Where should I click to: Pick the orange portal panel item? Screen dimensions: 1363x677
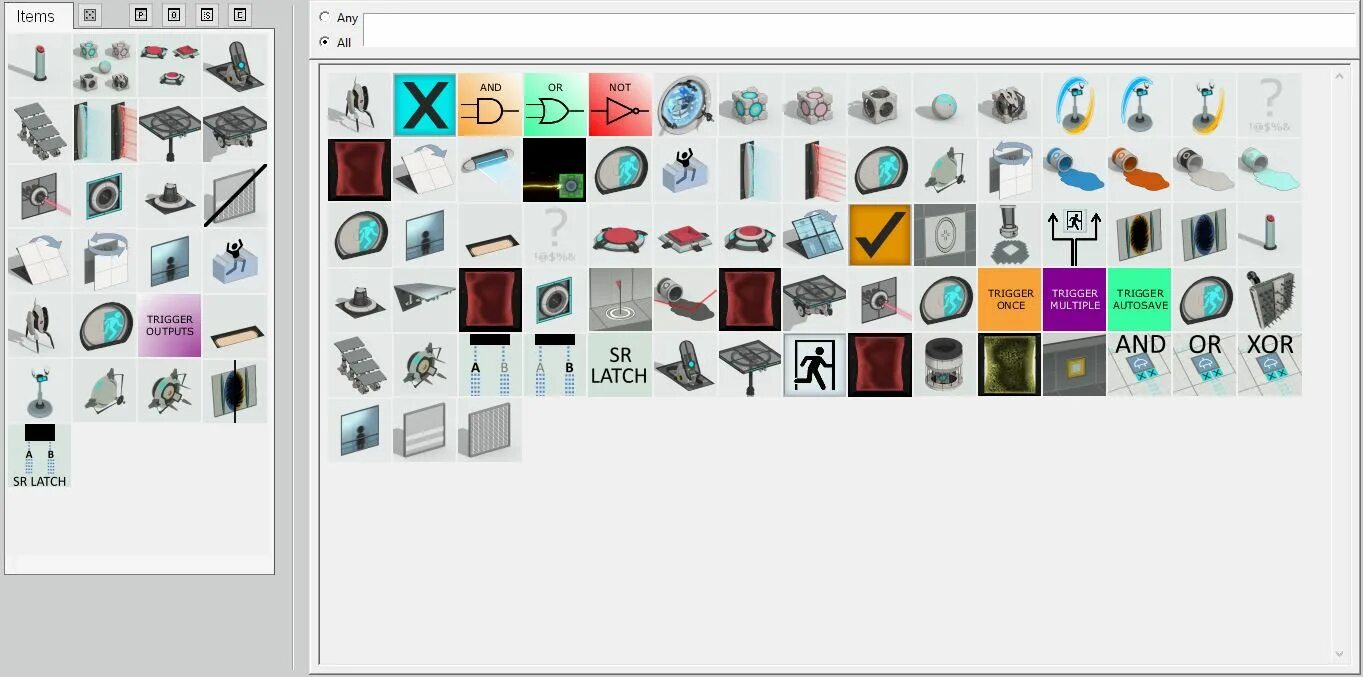point(1140,235)
